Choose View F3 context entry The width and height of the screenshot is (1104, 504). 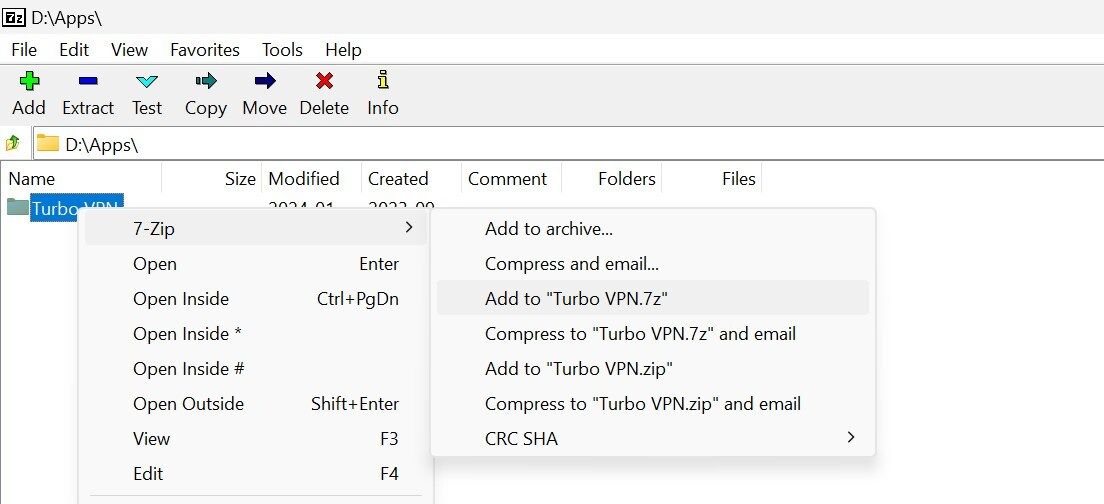256,439
